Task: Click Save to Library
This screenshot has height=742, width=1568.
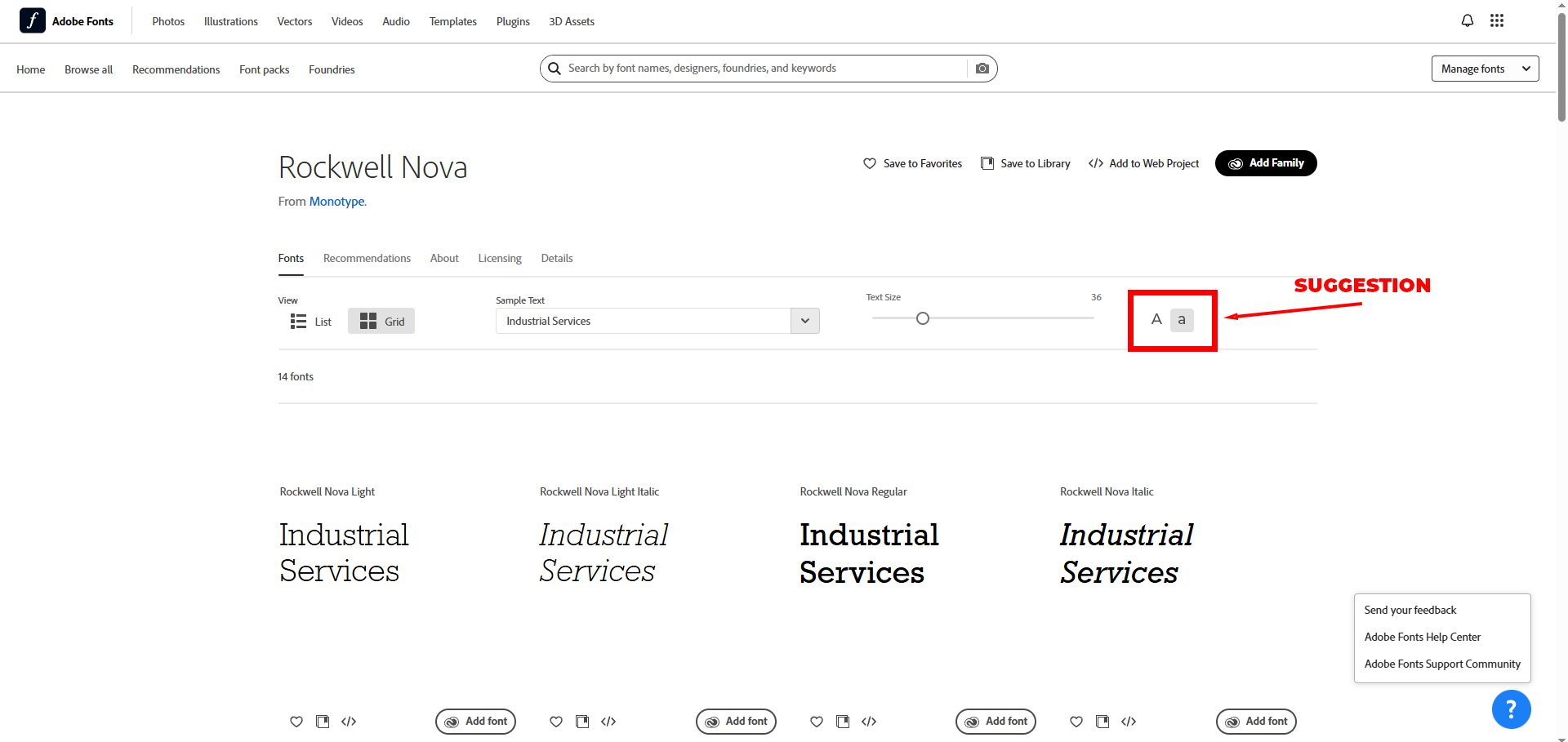Action: (x=1026, y=163)
